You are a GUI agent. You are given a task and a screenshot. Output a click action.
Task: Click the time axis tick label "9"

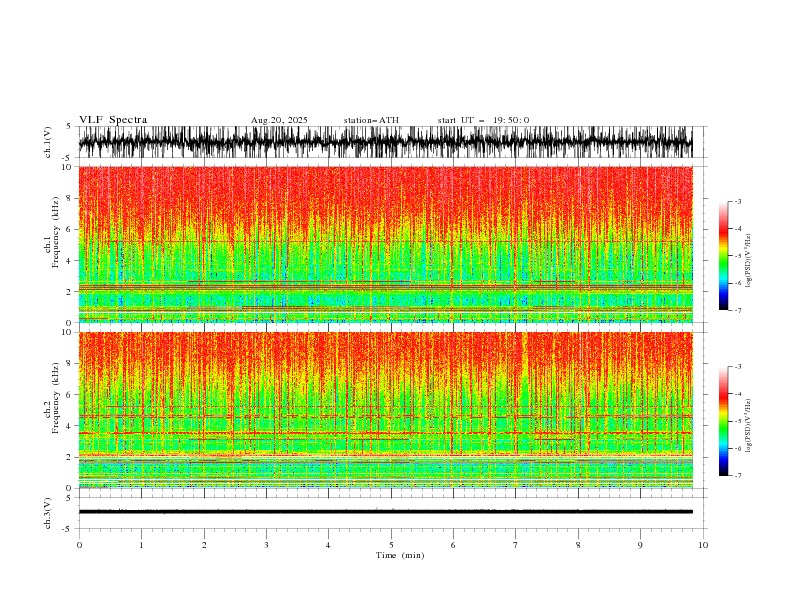[x=640, y=545]
